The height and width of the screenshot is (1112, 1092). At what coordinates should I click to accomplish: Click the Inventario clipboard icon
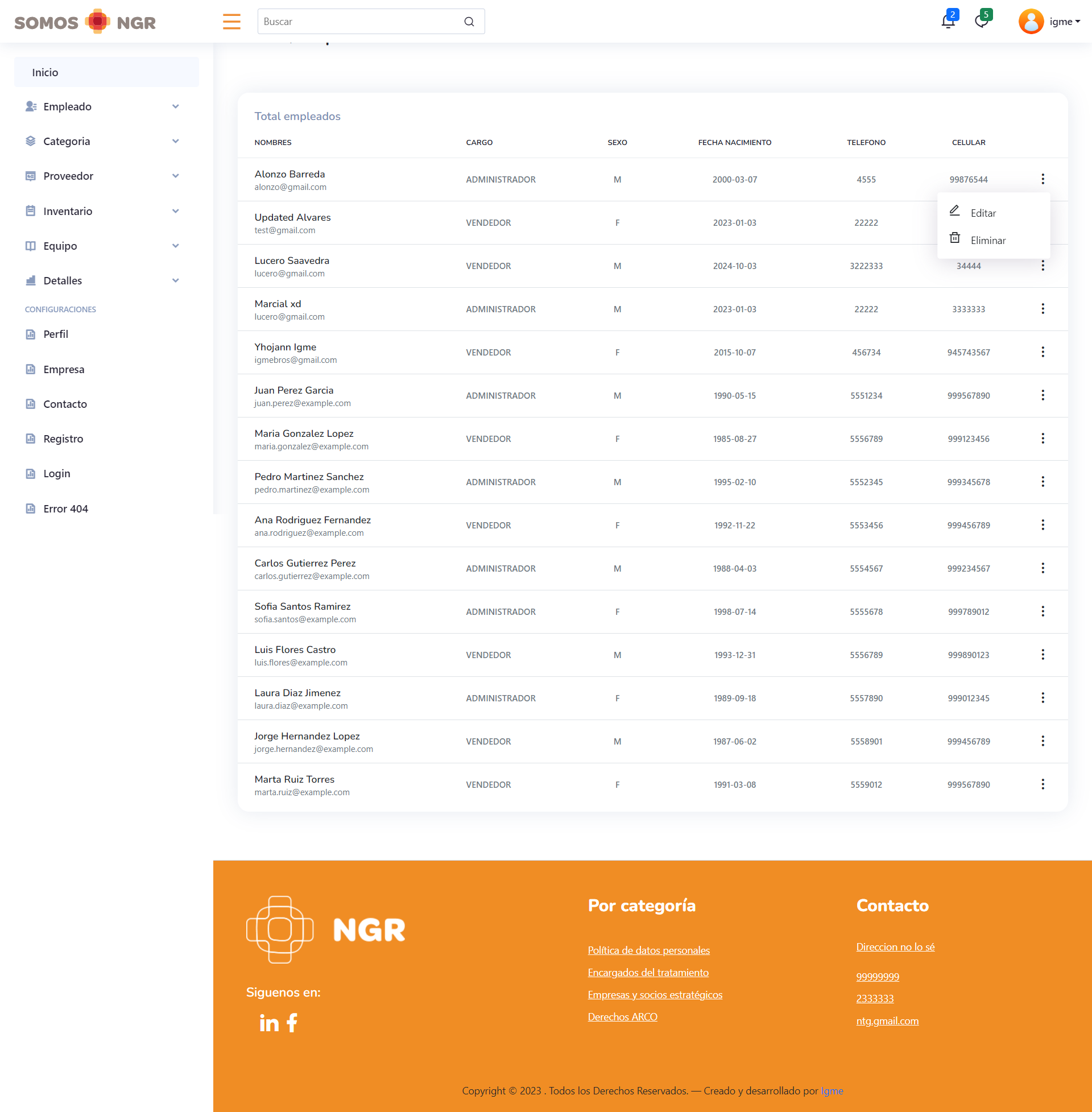(30, 211)
